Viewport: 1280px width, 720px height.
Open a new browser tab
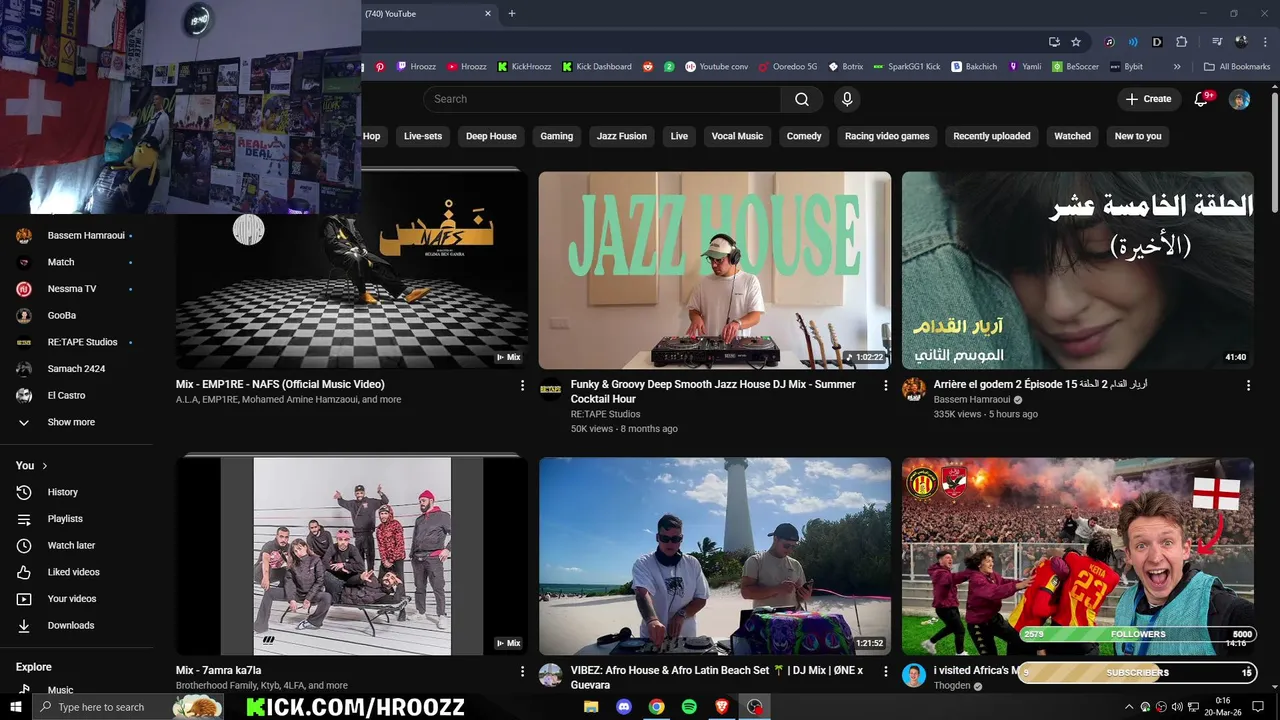[512, 14]
